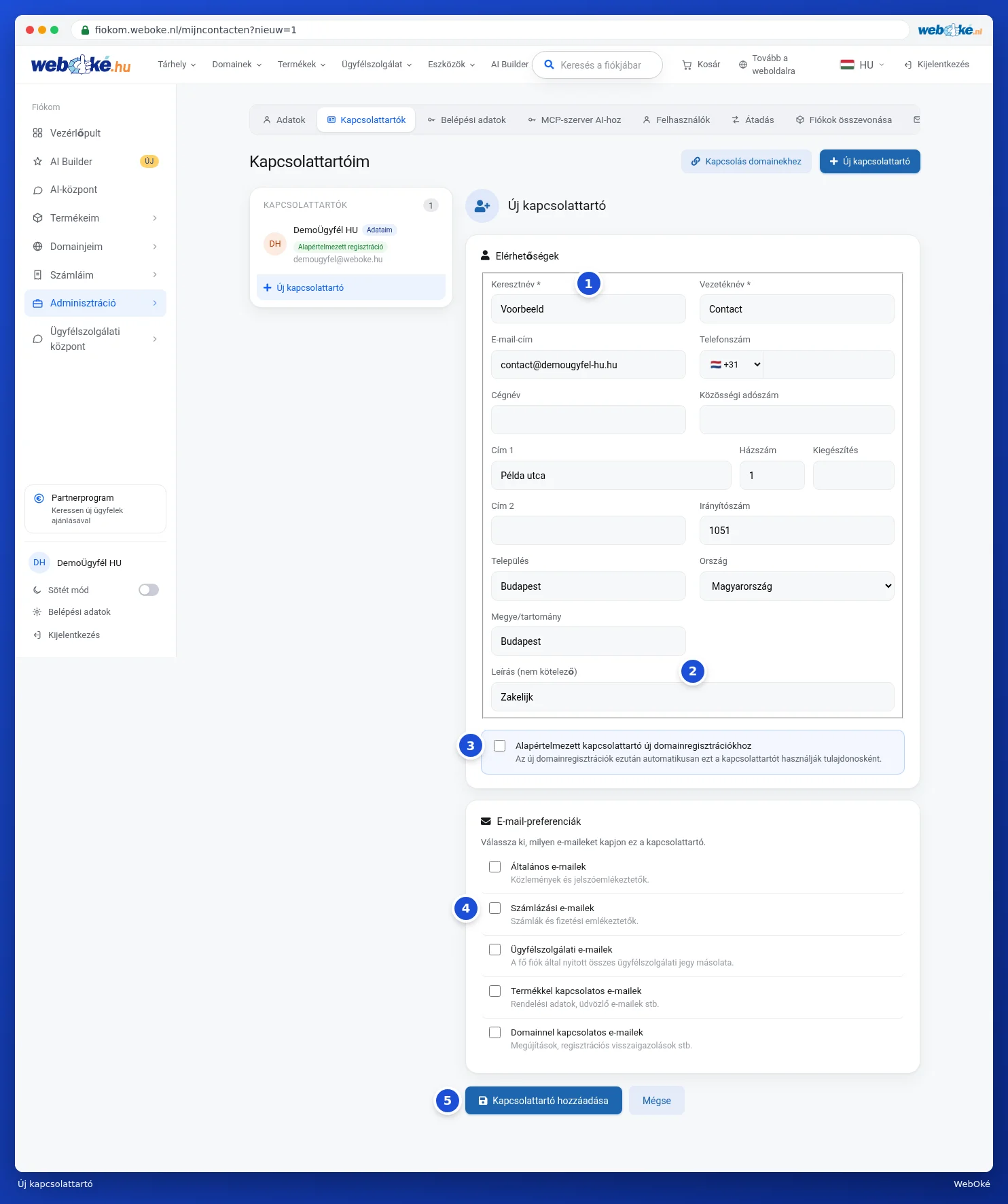
Task: Check Domainnel kapcsolatos e-mailek checkbox
Action: [x=495, y=1032]
